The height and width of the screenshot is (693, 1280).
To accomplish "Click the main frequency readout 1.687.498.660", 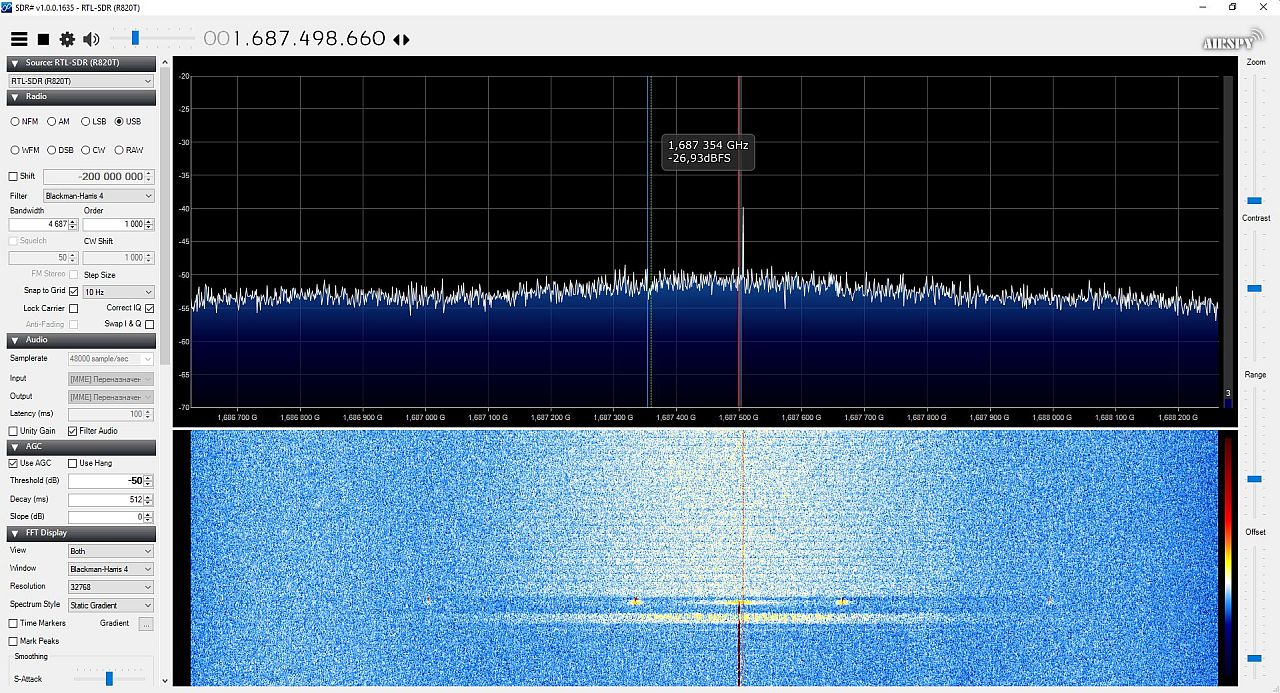I will [x=295, y=38].
